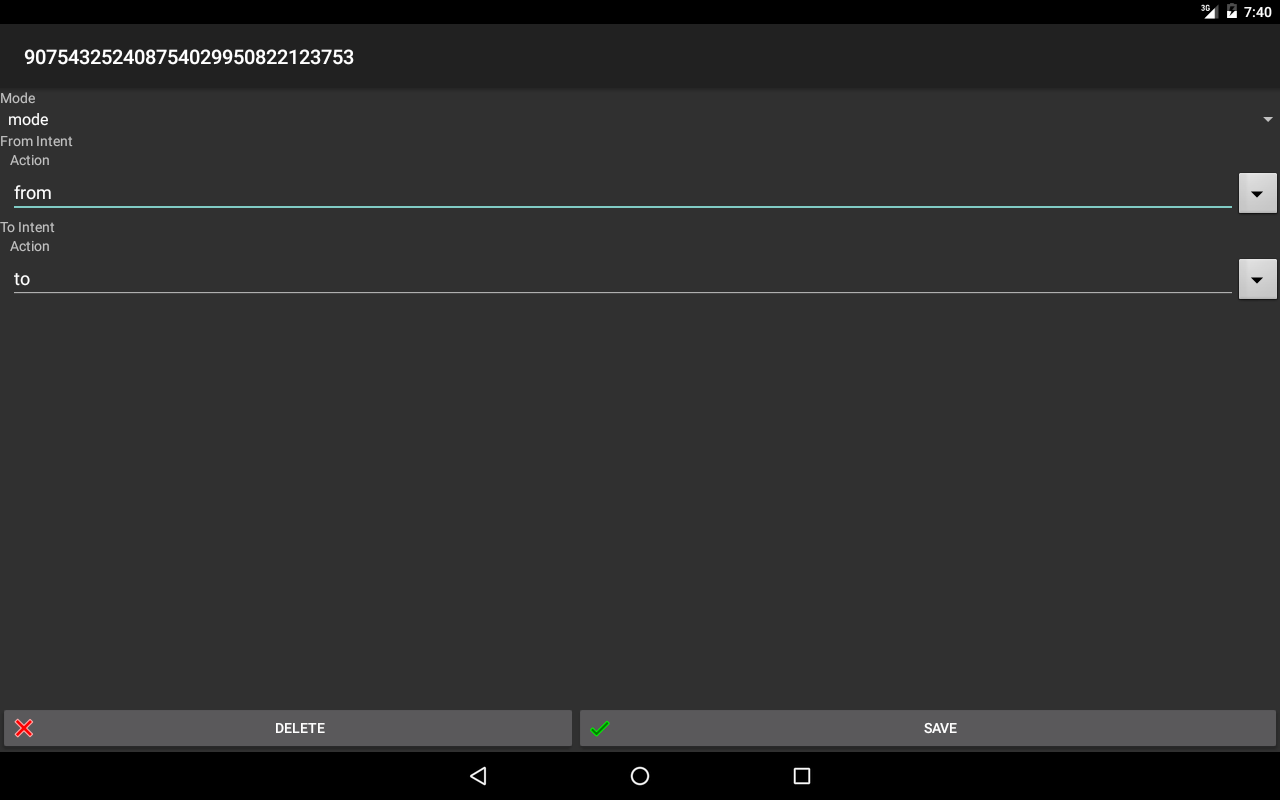The image size is (1280, 800).
Task: Tap the battery icon in status bar
Action: point(1232,12)
